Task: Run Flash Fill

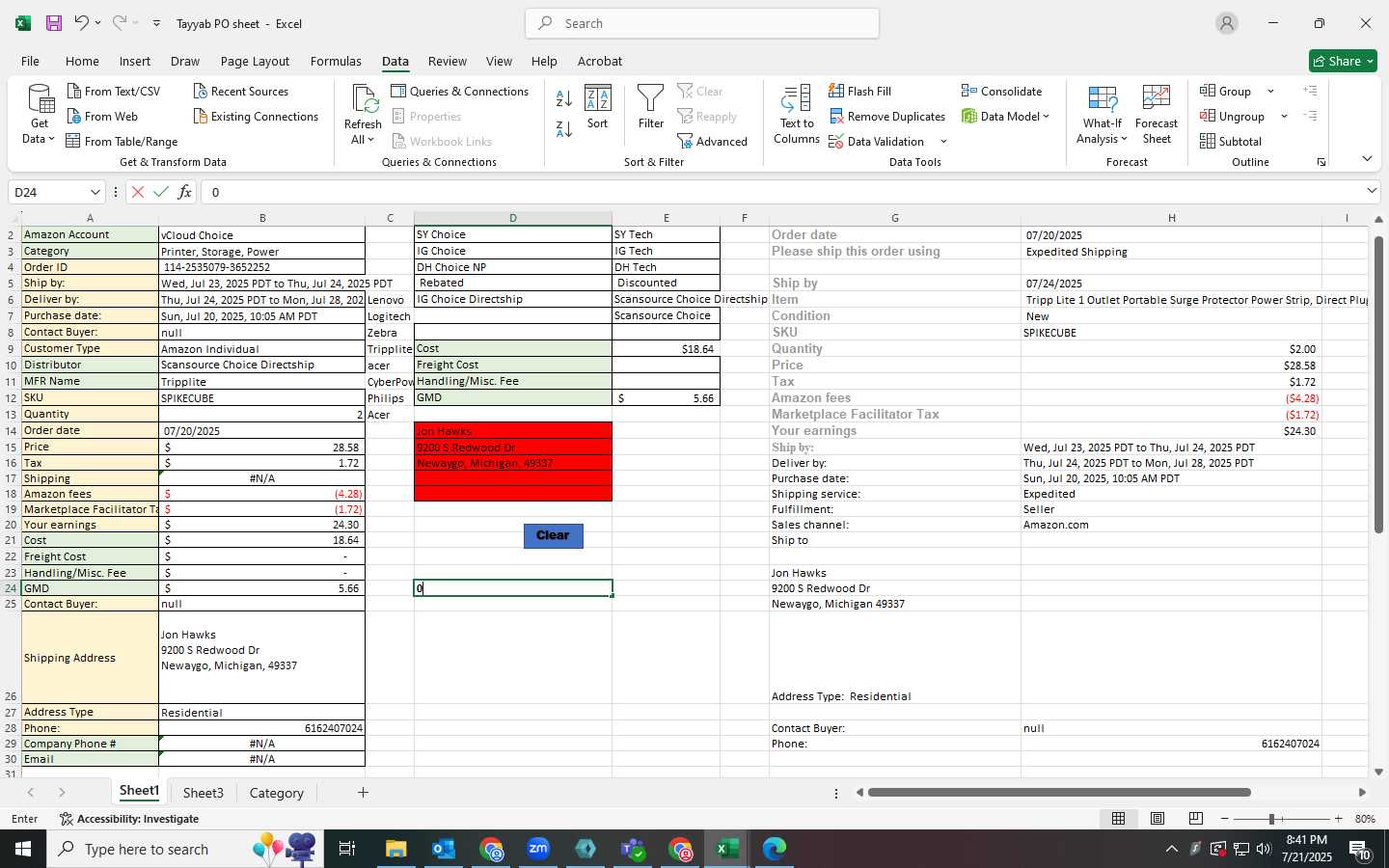Action: coord(859,91)
